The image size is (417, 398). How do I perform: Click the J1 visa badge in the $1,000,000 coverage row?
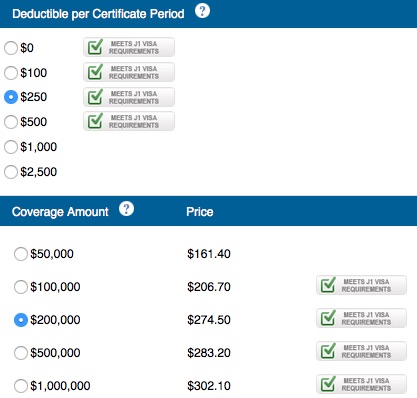(x=361, y=384)
